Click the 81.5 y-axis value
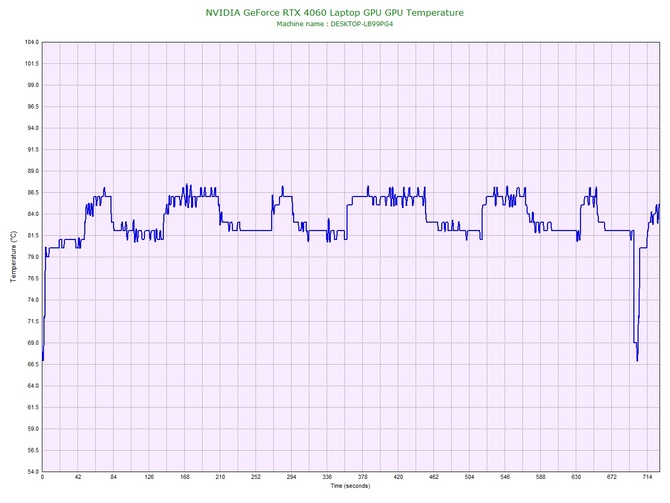670x503 pixels. click(x=32, y=235)
